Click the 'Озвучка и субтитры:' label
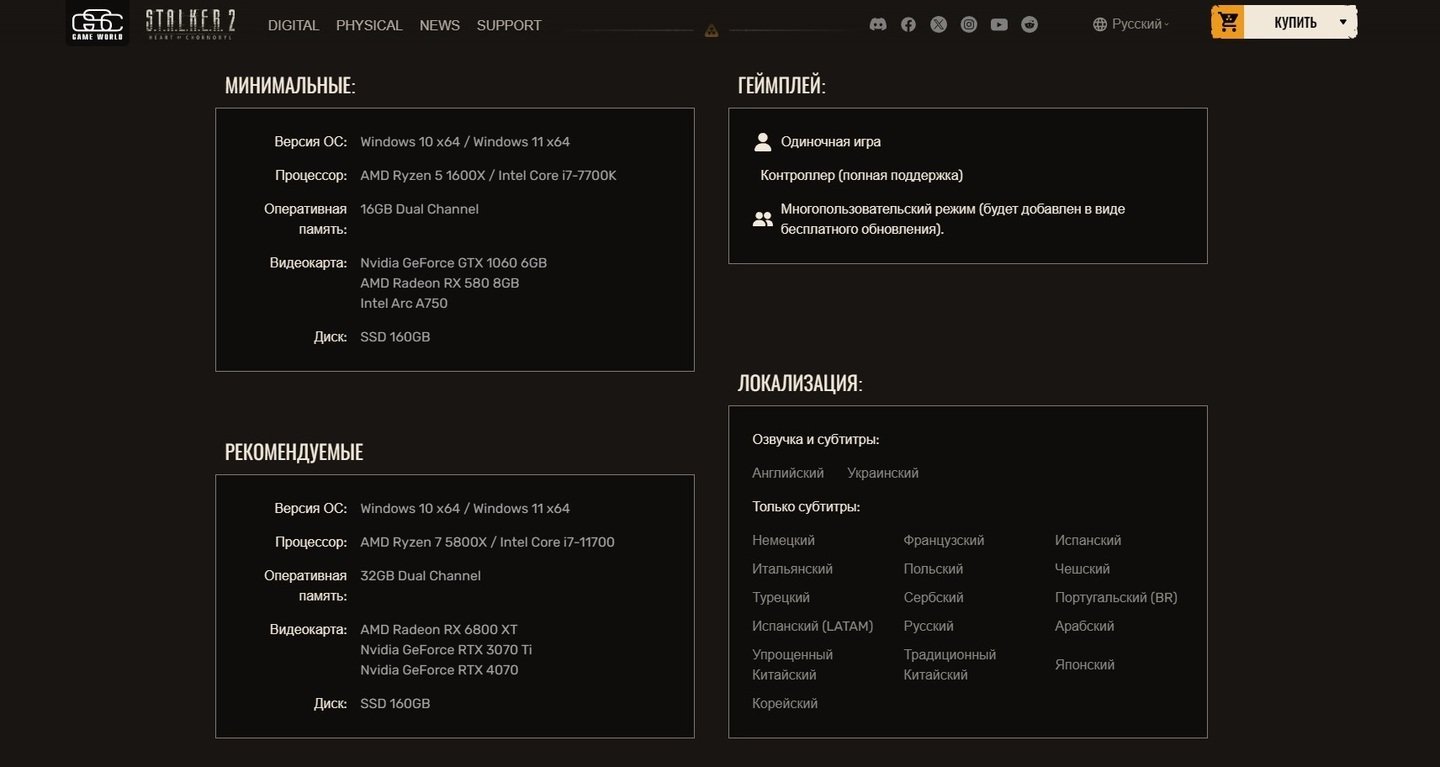 [x=816, y=439]
